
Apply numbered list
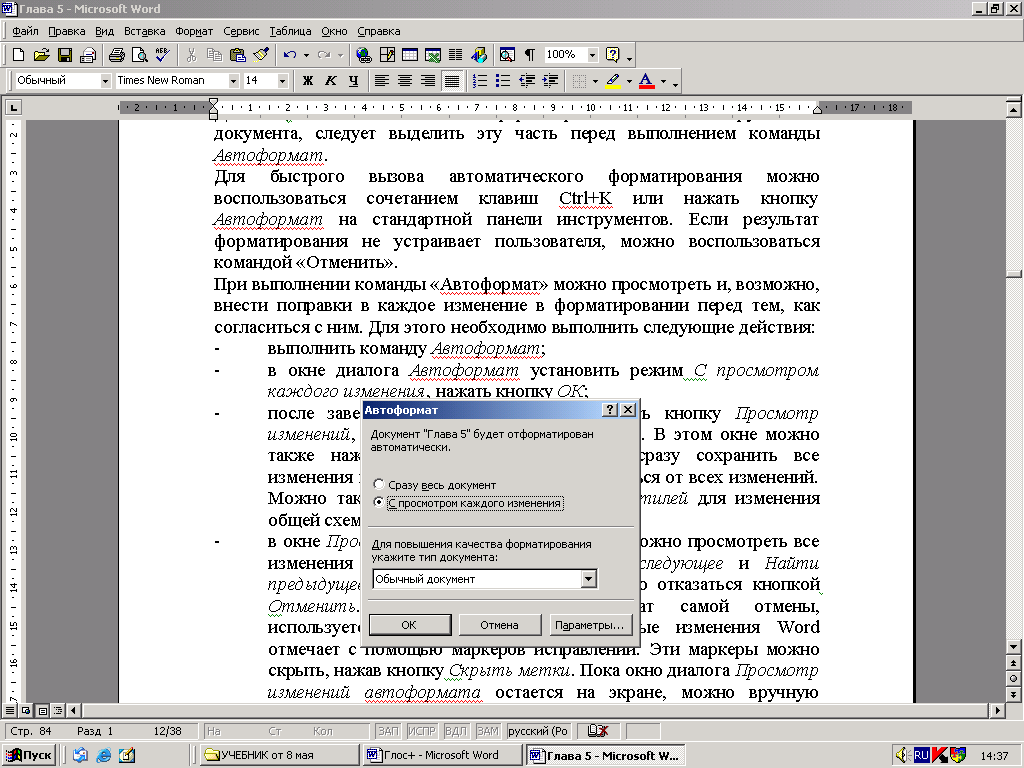[480, 81]
